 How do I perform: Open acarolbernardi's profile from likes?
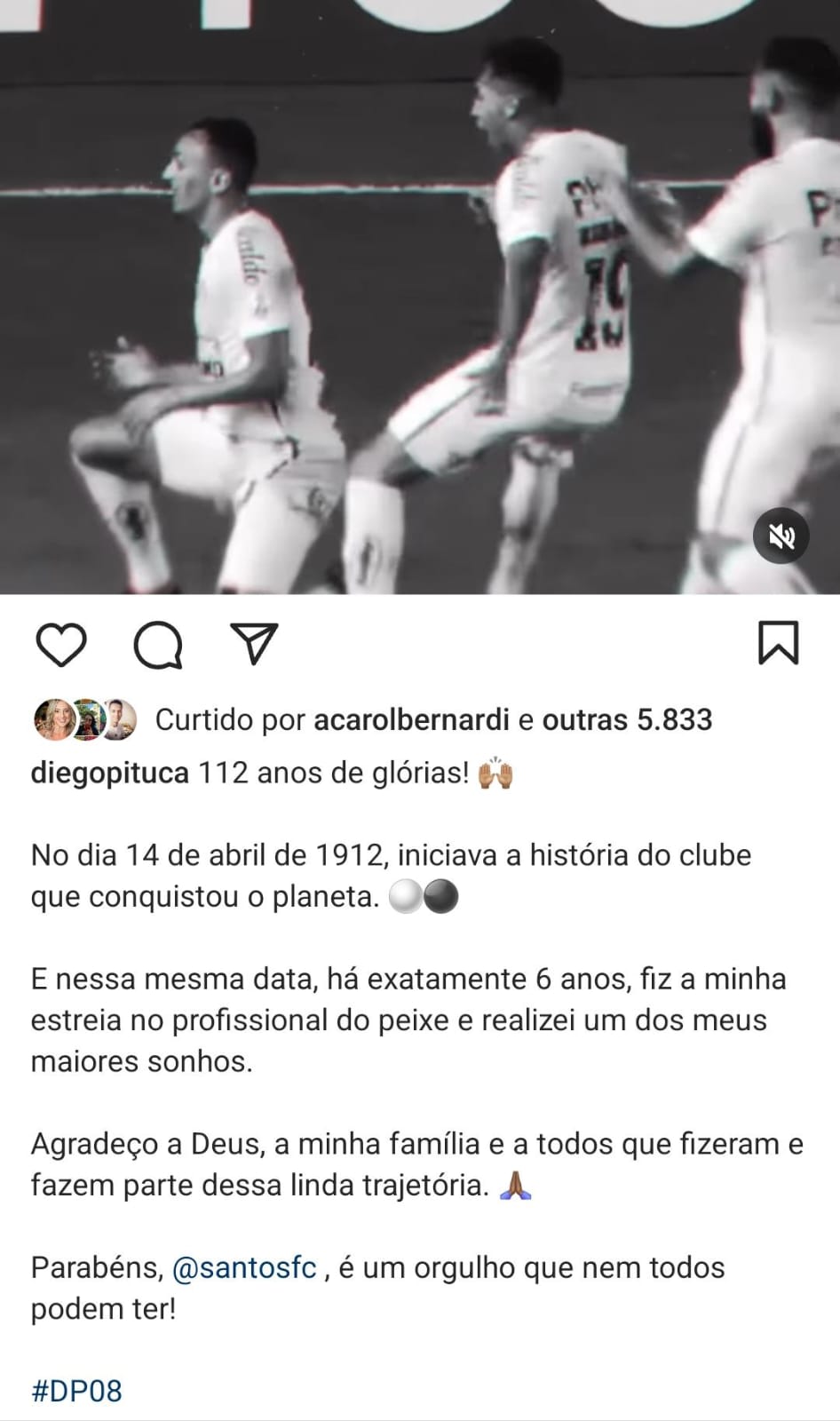coord(411,720)
